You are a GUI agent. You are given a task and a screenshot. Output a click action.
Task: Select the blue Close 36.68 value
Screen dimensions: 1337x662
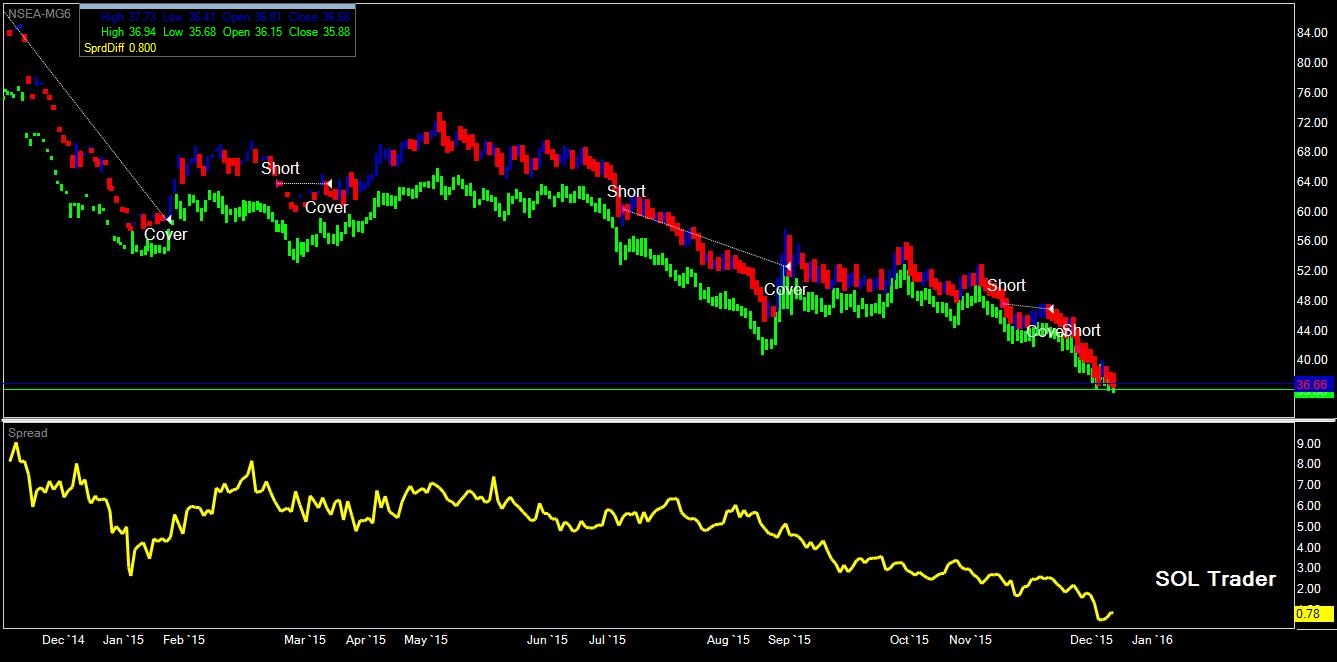[319, 17]
